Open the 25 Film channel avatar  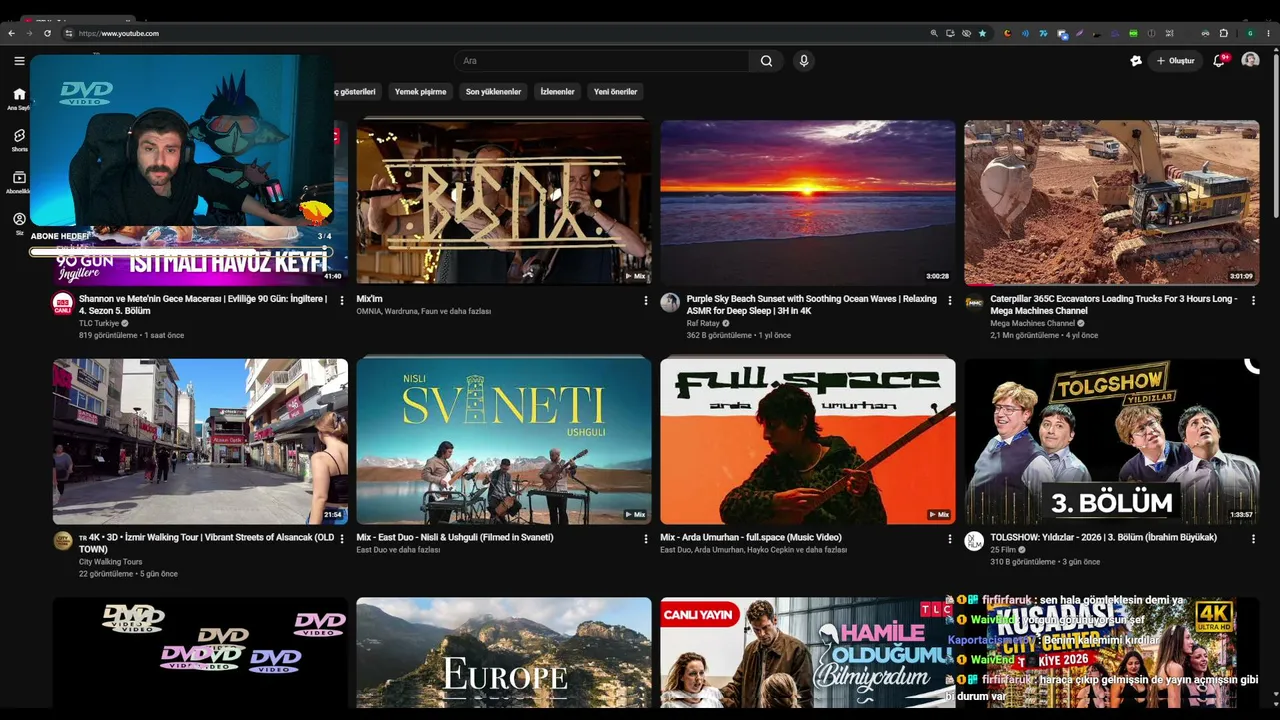tap(974, 541)
